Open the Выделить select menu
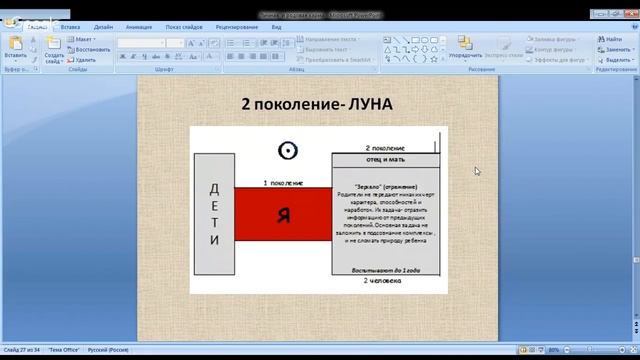The height and width of the screenshot is (360, 640). pos(616,60)
